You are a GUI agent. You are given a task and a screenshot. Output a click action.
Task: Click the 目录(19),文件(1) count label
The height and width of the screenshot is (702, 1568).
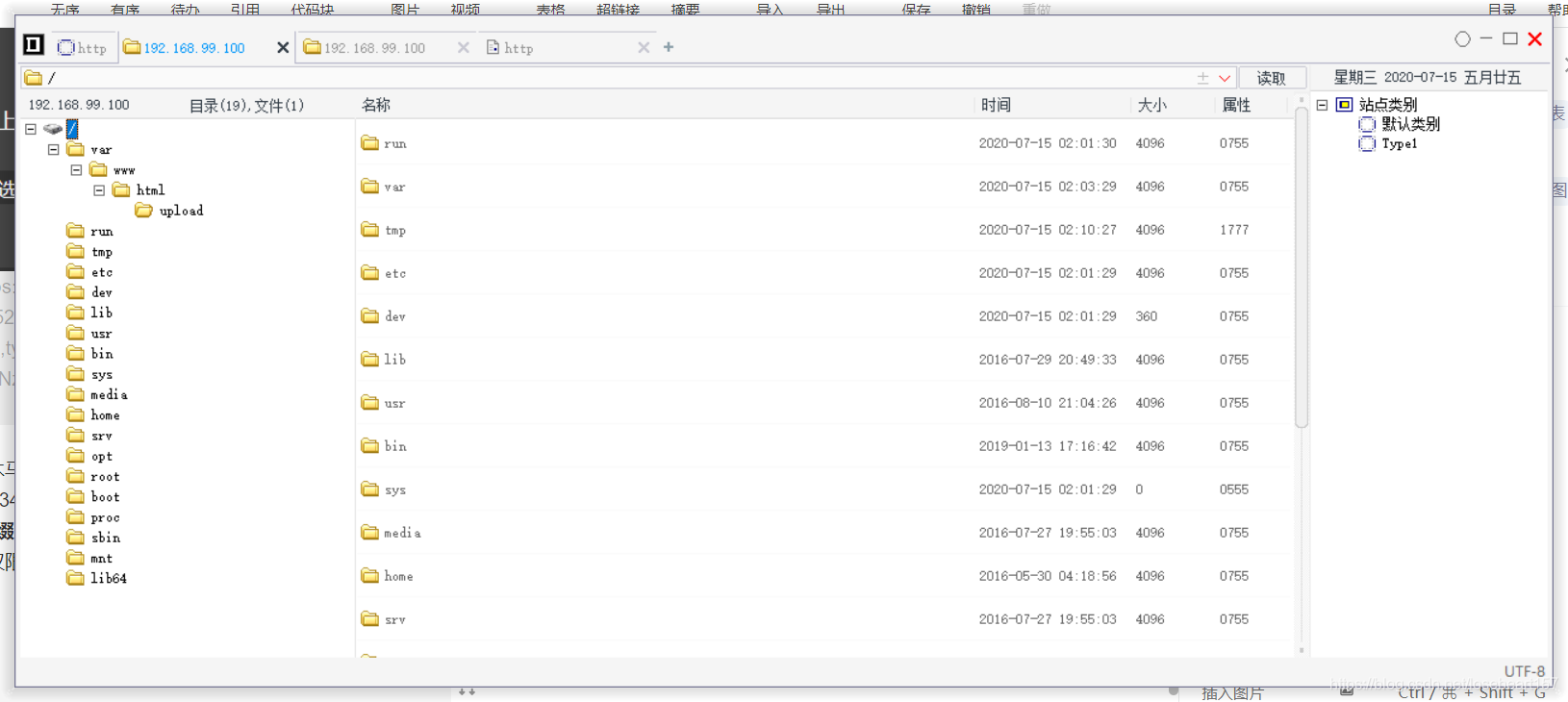pos(246,105)
